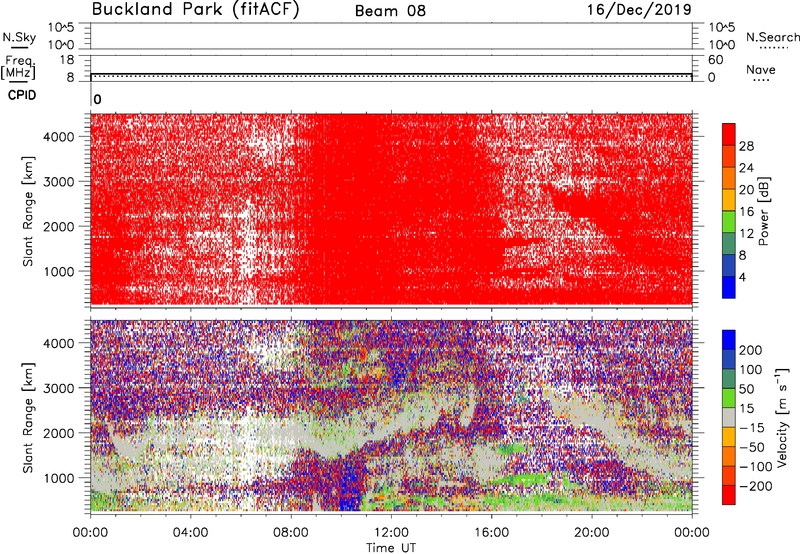Viewport: 800px width, 554px height.
Task: Click the green 12-16 dB power colorbar segment
Action: 729,222
